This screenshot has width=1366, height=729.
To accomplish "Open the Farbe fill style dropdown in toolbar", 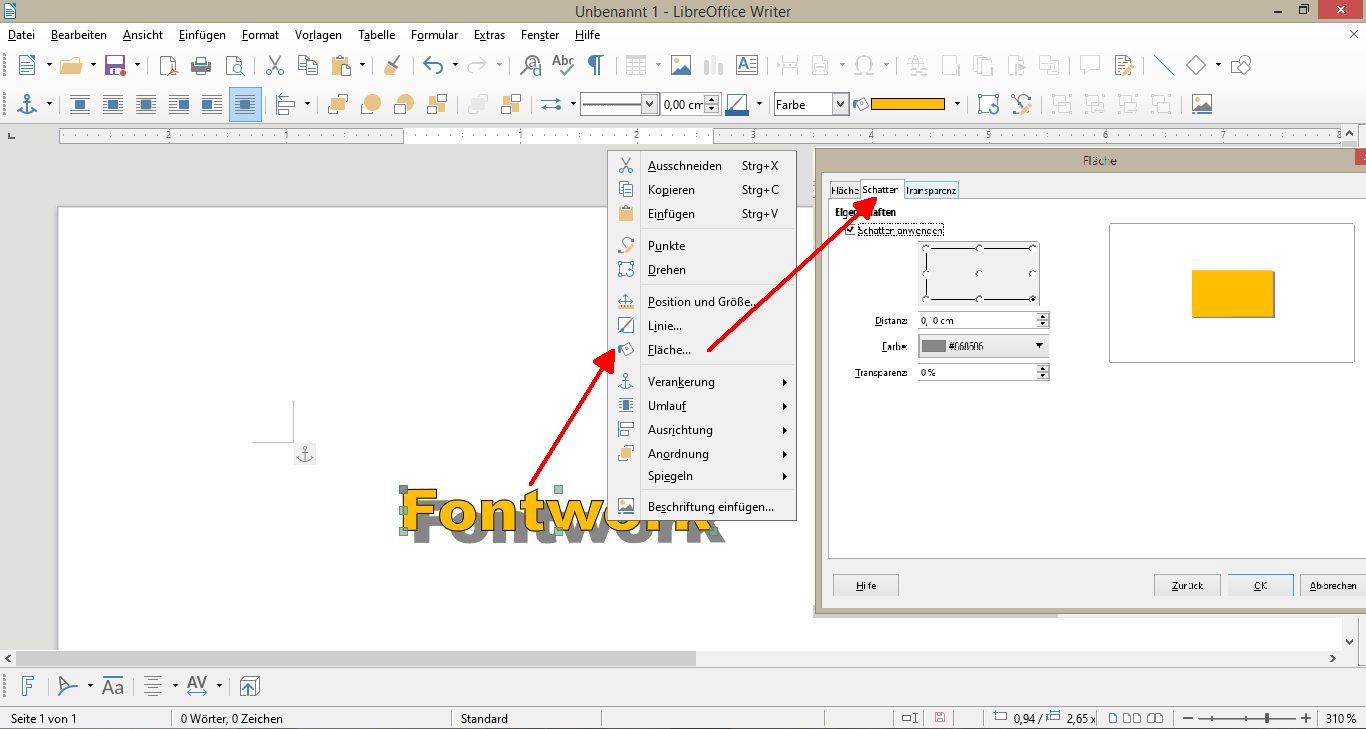I will [x=811, y=104].
